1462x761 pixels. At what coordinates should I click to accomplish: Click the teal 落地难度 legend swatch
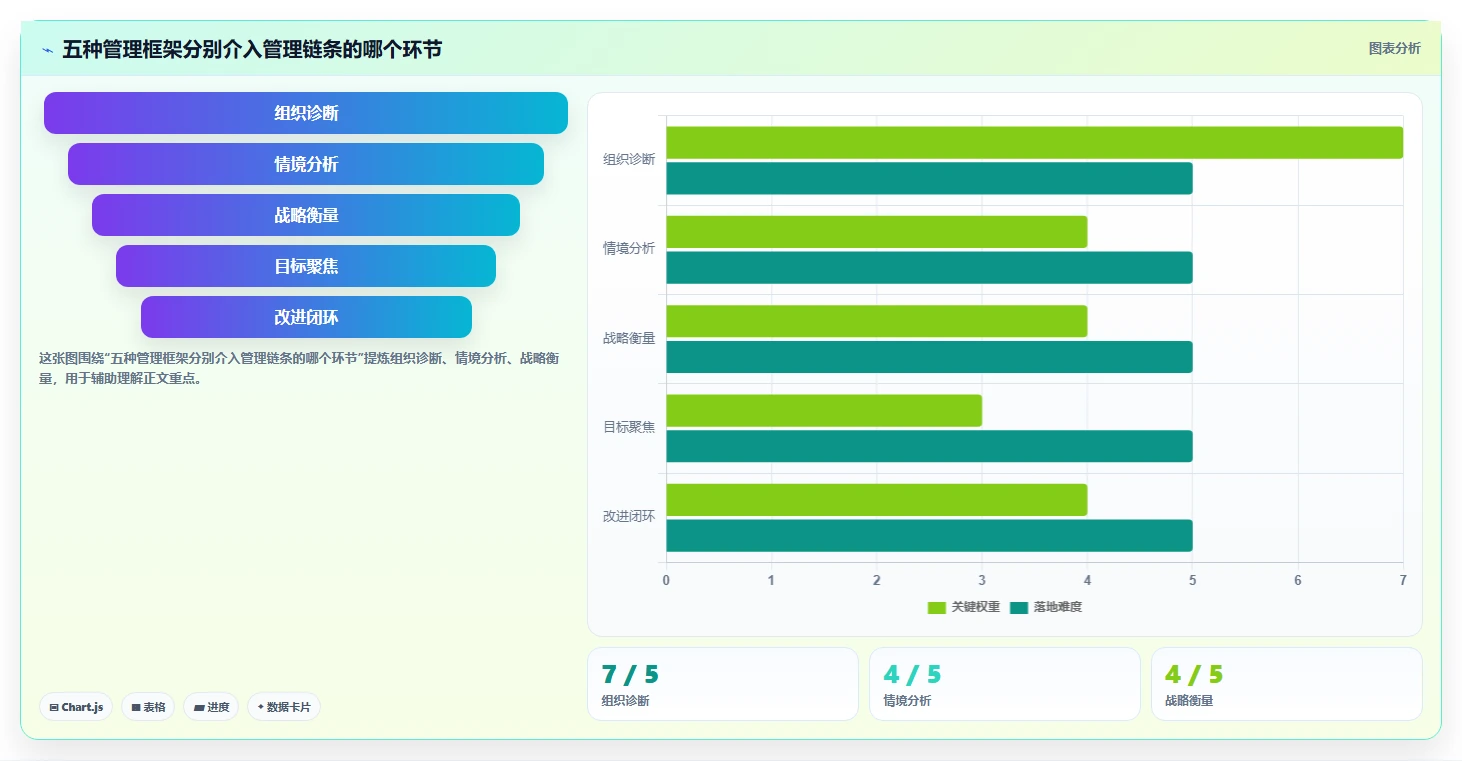tap(1019, 607)
